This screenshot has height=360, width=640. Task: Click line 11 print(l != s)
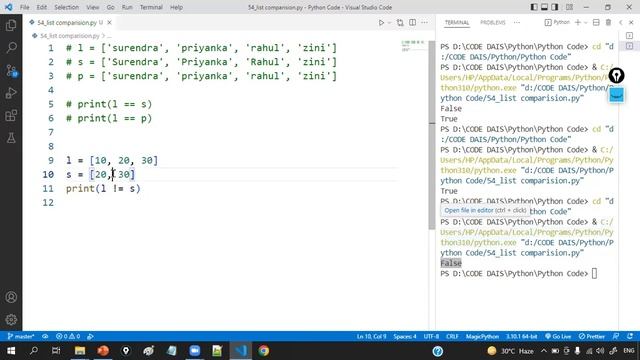pyautogui.click(x=103, y=189)
